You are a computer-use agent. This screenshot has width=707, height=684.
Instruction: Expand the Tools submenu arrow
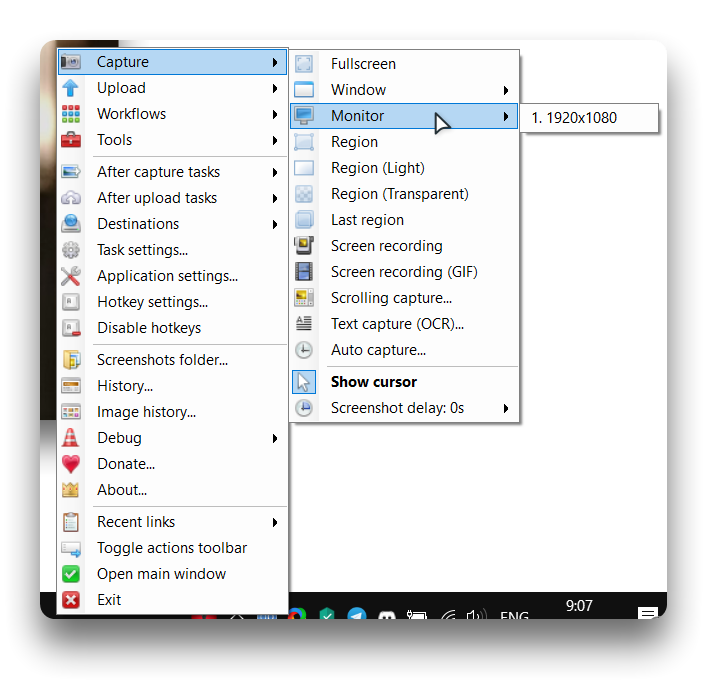coord(275,141)
